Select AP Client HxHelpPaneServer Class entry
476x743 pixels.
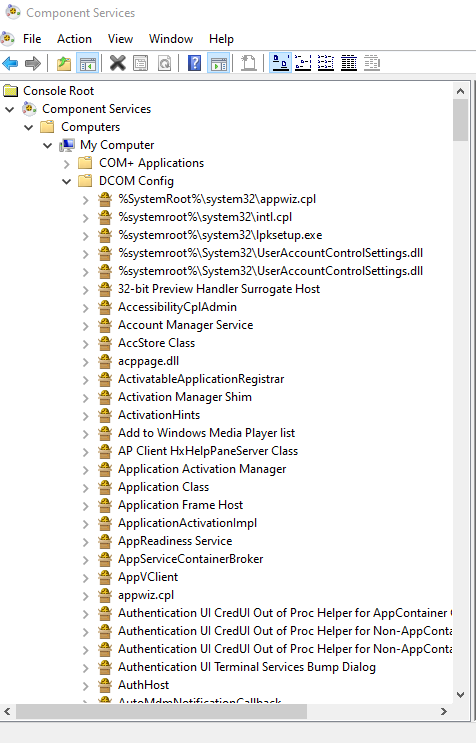pos(208,451)
